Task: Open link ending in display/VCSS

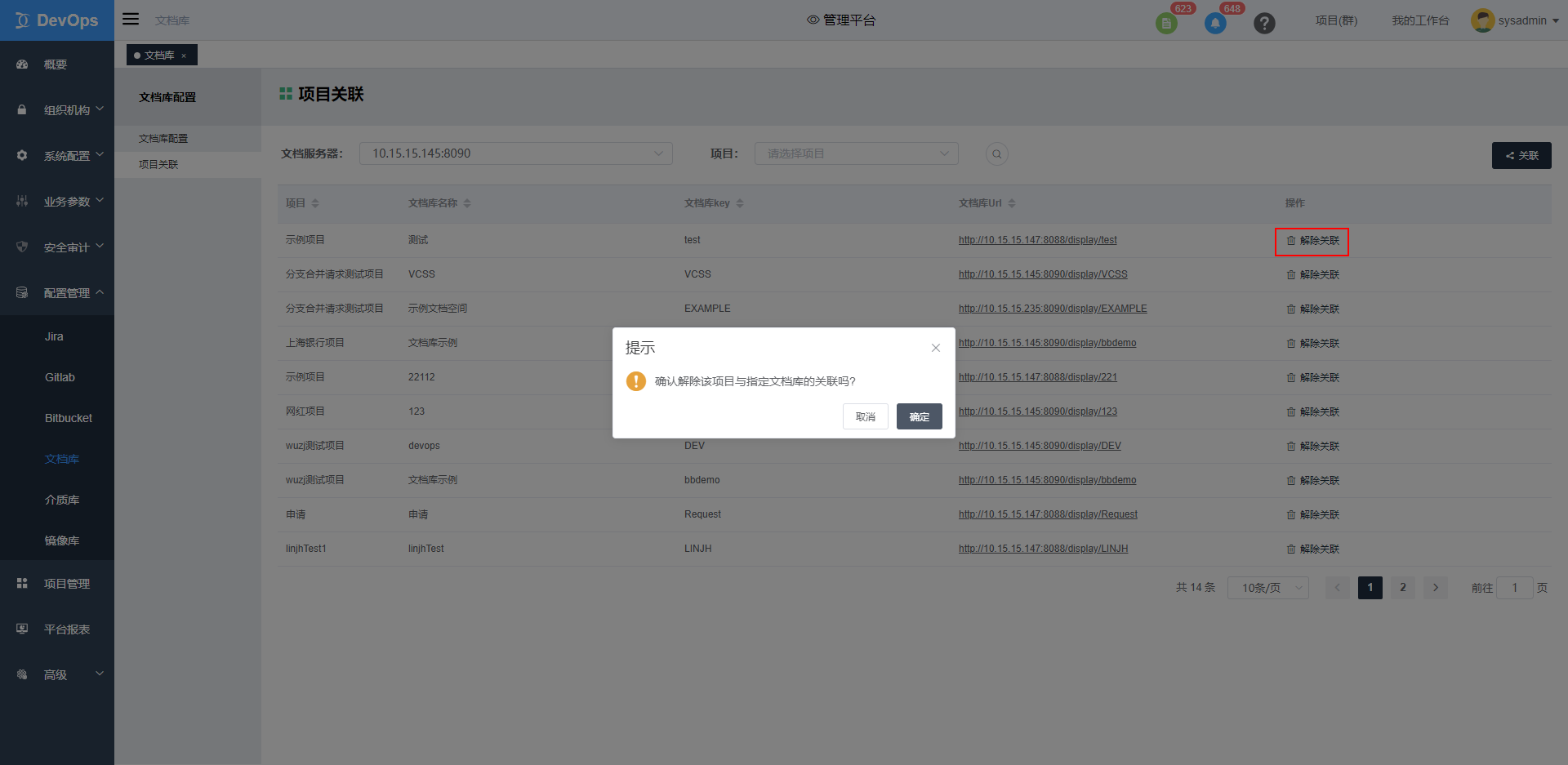Action: 1043,274
